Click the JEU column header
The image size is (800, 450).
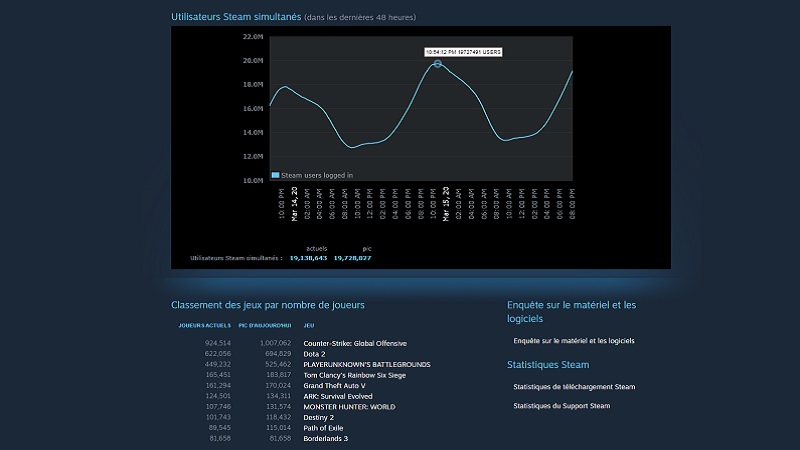pyautogui.click(x=309, y=326)
